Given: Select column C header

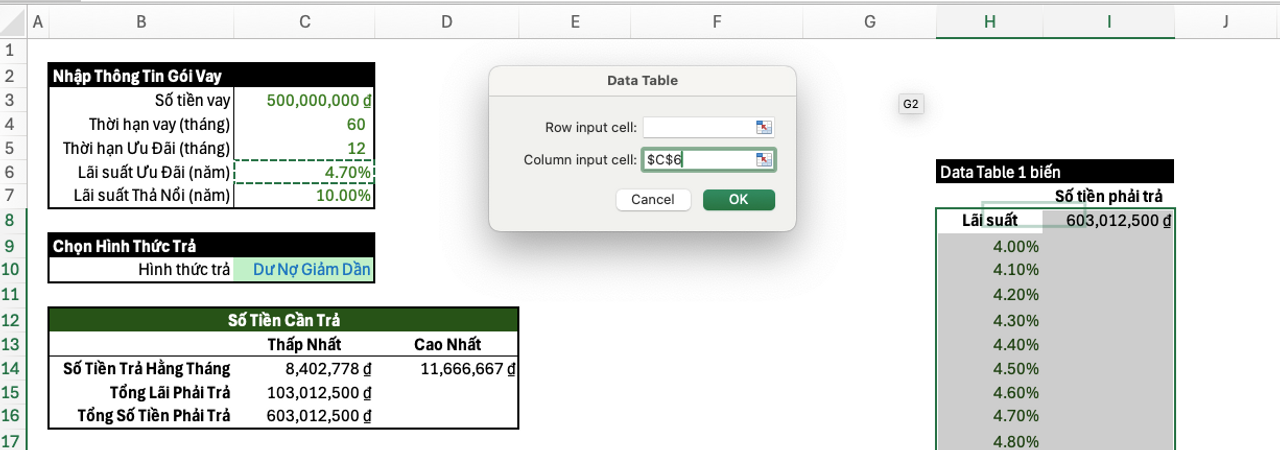Looking at the screenshot, I should pos(304,21).
